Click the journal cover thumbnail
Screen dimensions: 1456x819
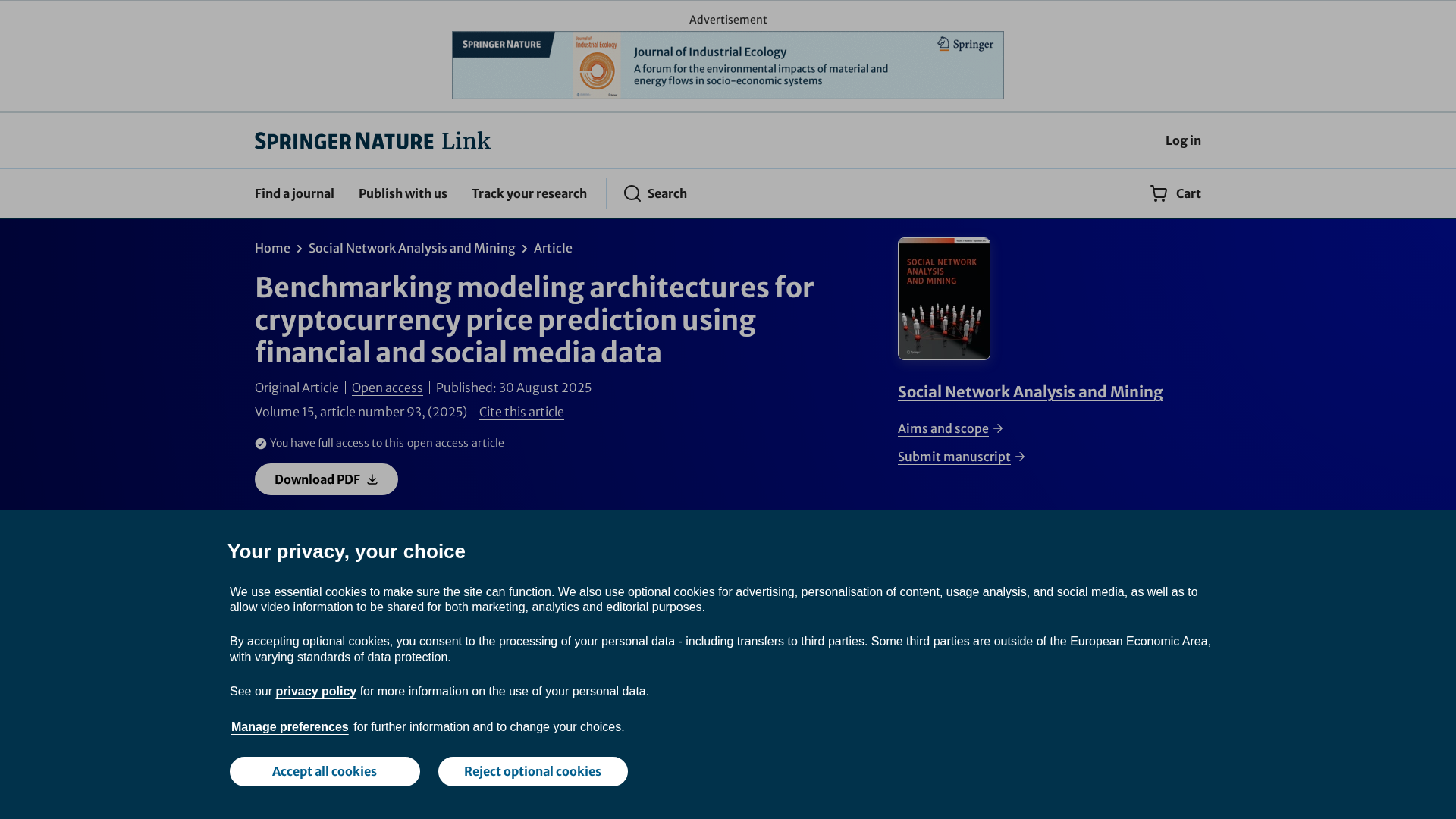click(x=943, y=299)
